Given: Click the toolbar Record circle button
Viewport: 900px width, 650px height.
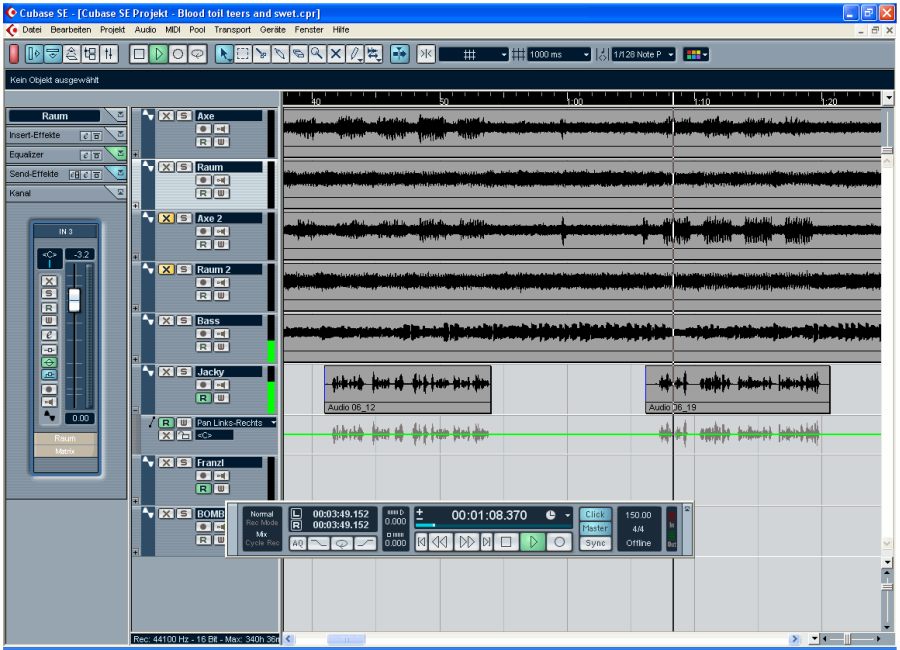Looking at the screenshot, I should (178, 54).
